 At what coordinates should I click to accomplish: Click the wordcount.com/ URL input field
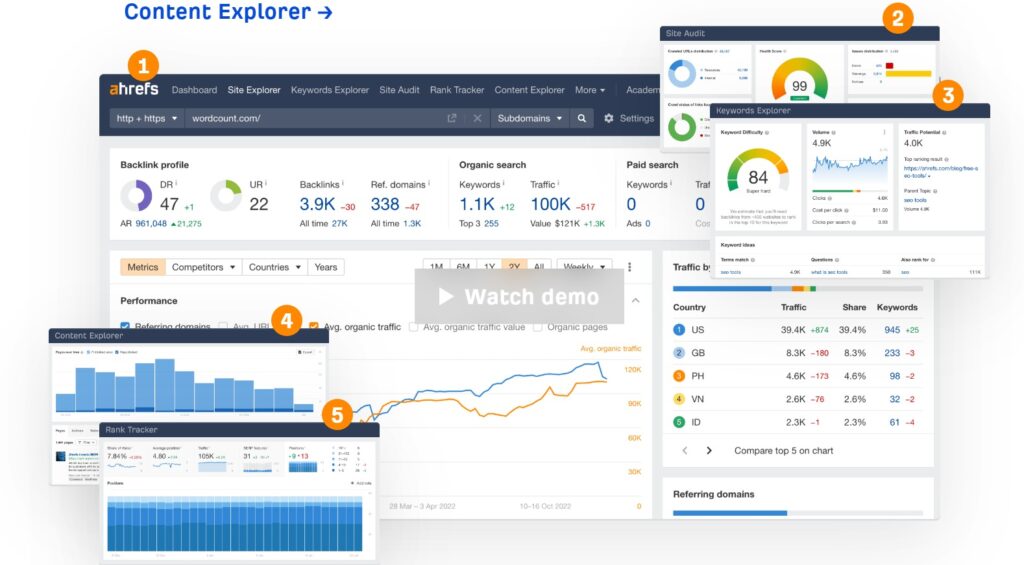(x=320, y=118)
